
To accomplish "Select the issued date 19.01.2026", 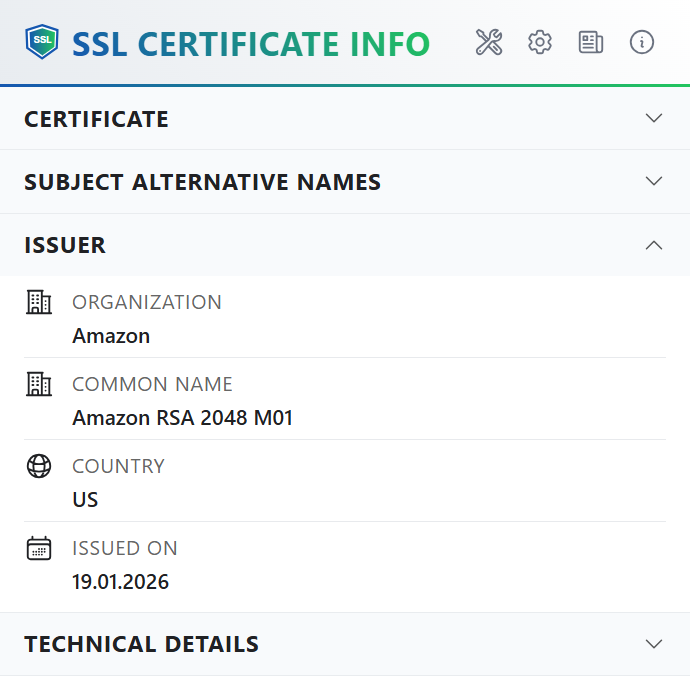I will (x=121, y=582).
